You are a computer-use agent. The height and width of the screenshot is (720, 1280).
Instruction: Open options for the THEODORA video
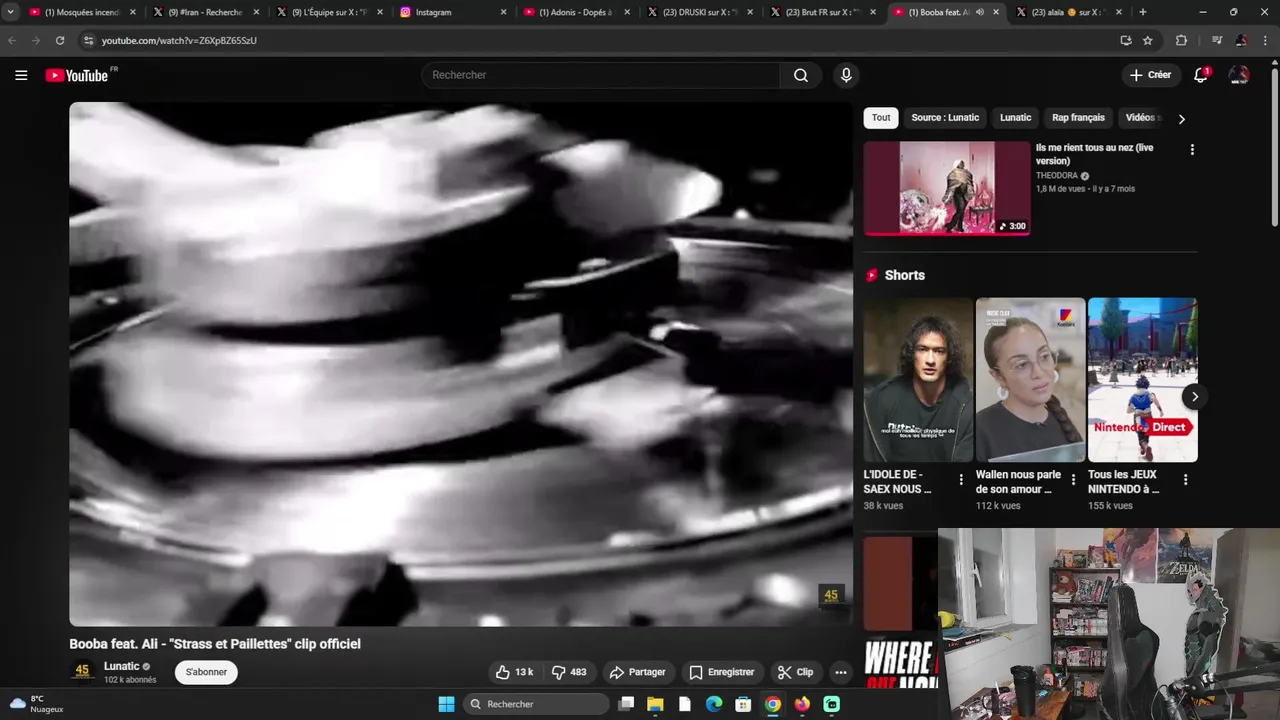(1192, 150)
